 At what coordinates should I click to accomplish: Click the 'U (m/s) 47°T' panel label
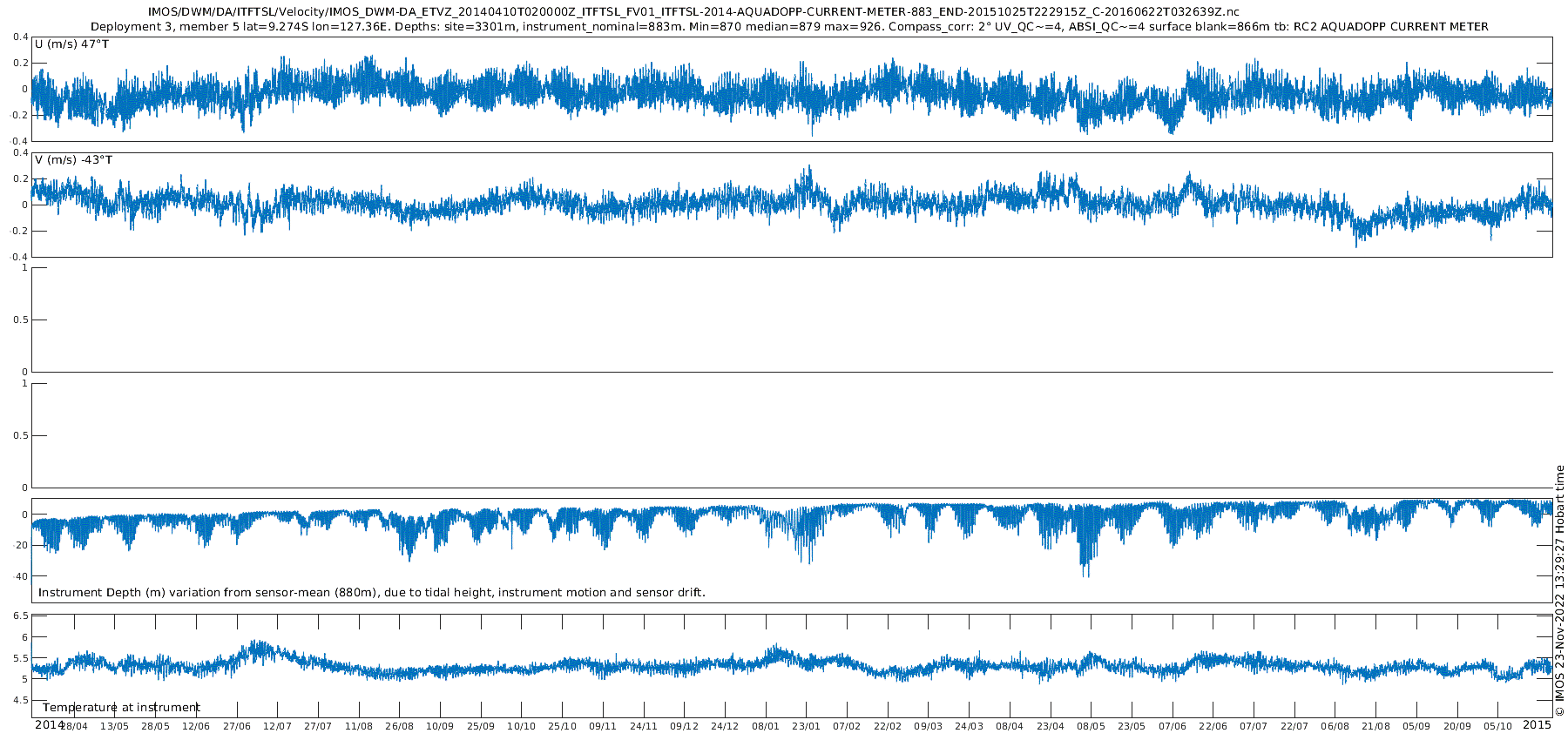point(72,44)
